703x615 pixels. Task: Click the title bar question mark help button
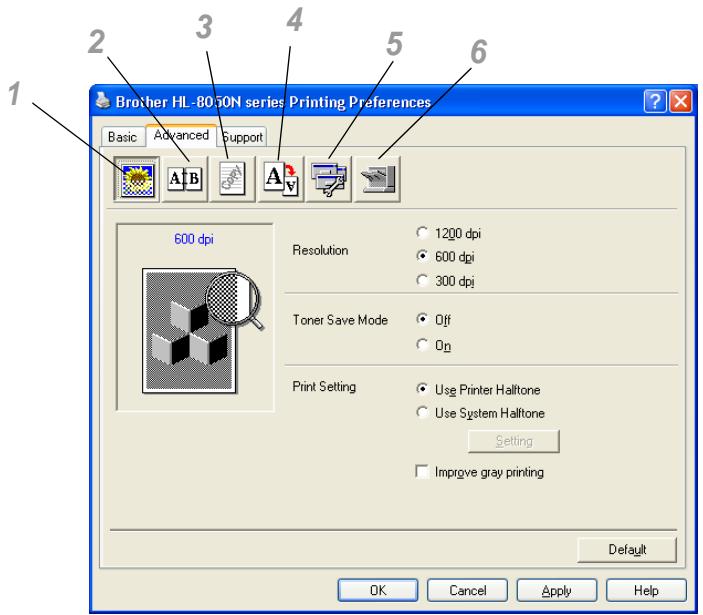click(x=655, y=101)
